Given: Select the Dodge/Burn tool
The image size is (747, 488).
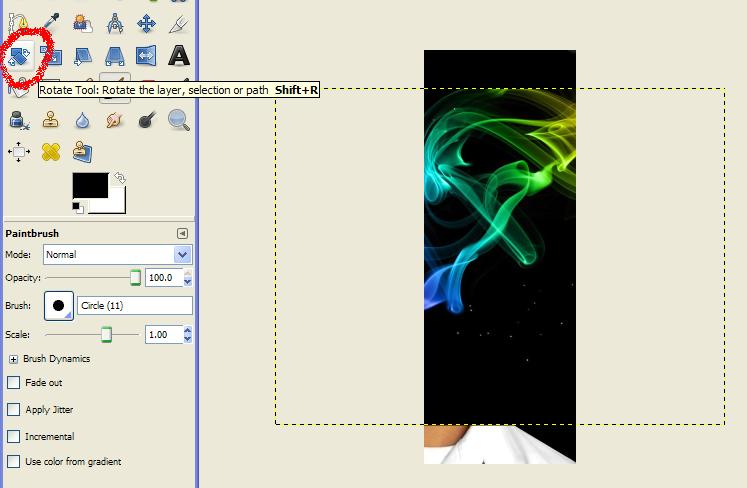Looking at the screenshot, I should pyautogui.click(x=147, y=120).
